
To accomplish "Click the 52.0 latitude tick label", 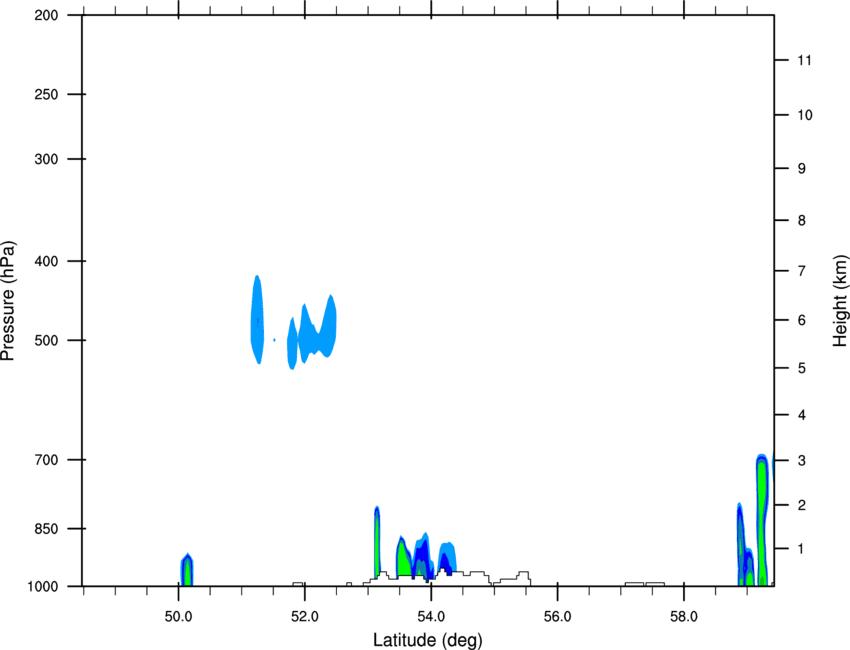I will [x=305, y=617].
